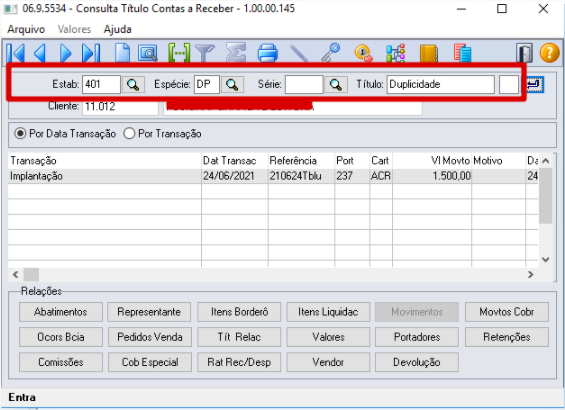
Task: Click the blank document toolbar icon
Action: click(x=122, y=53)
